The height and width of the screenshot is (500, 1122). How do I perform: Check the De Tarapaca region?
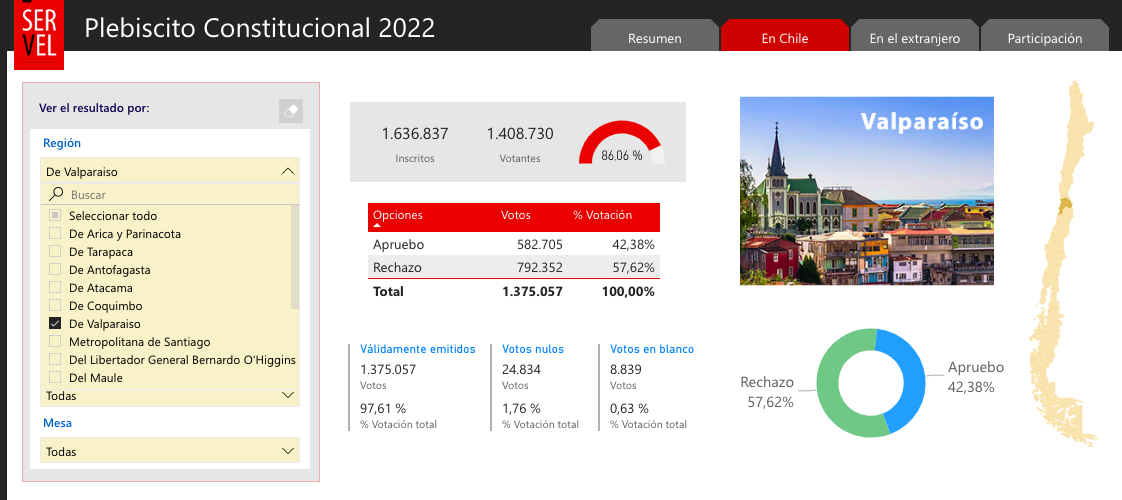coord(55,252)
